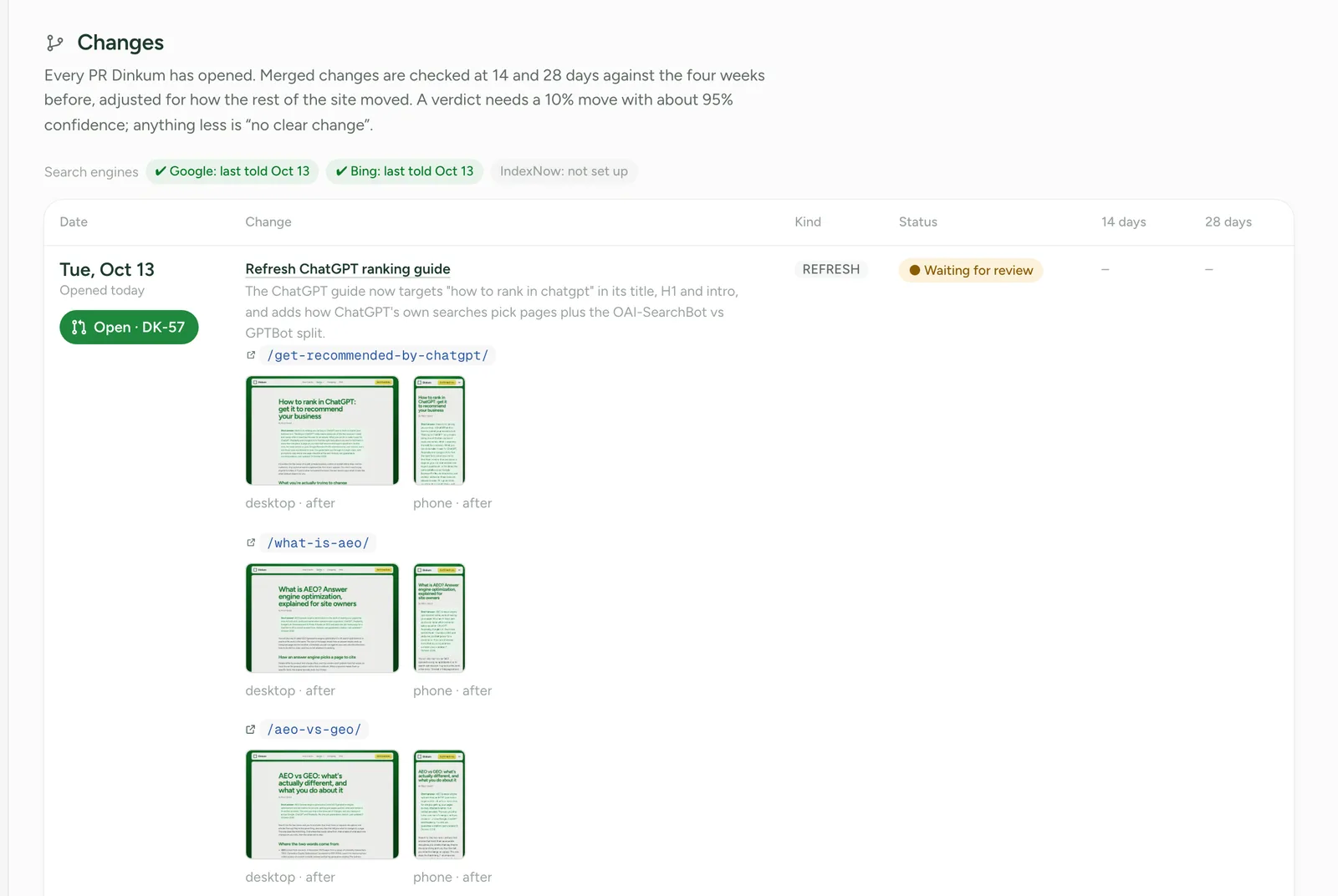Click the Date column header

pyautogui.click(x=74, y=221)
